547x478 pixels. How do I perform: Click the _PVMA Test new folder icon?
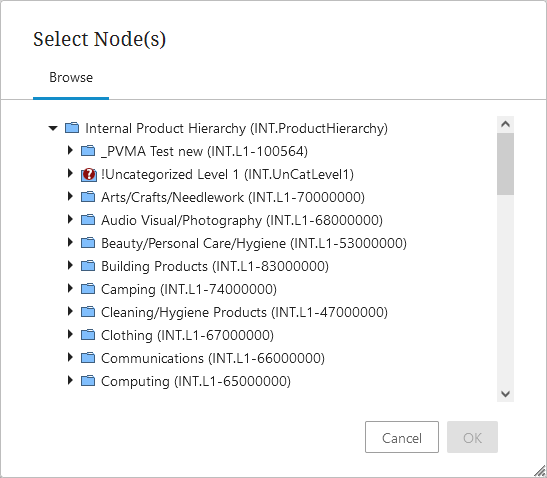coord(88,151)
